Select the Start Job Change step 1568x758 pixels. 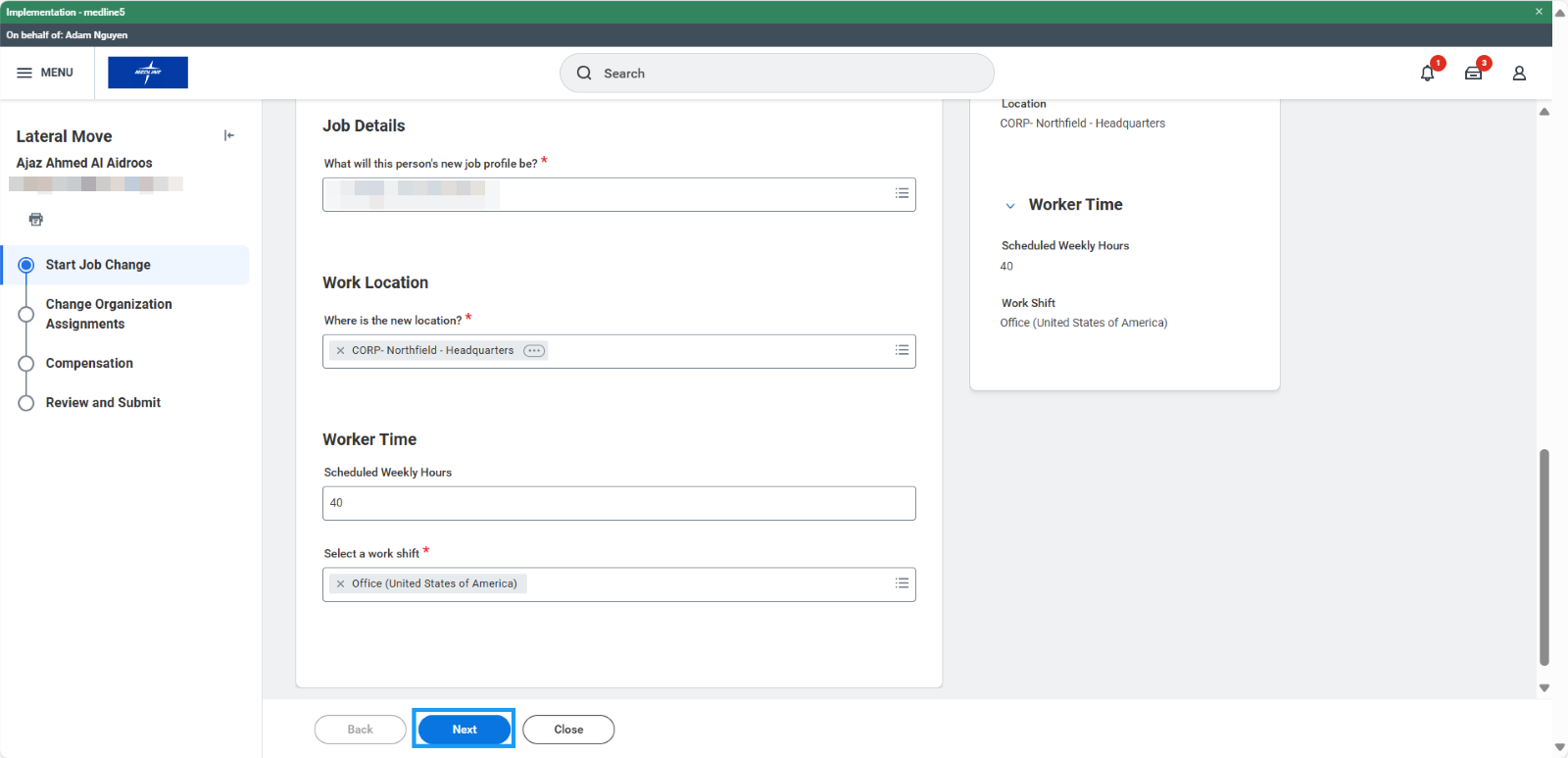click(98, 265)
